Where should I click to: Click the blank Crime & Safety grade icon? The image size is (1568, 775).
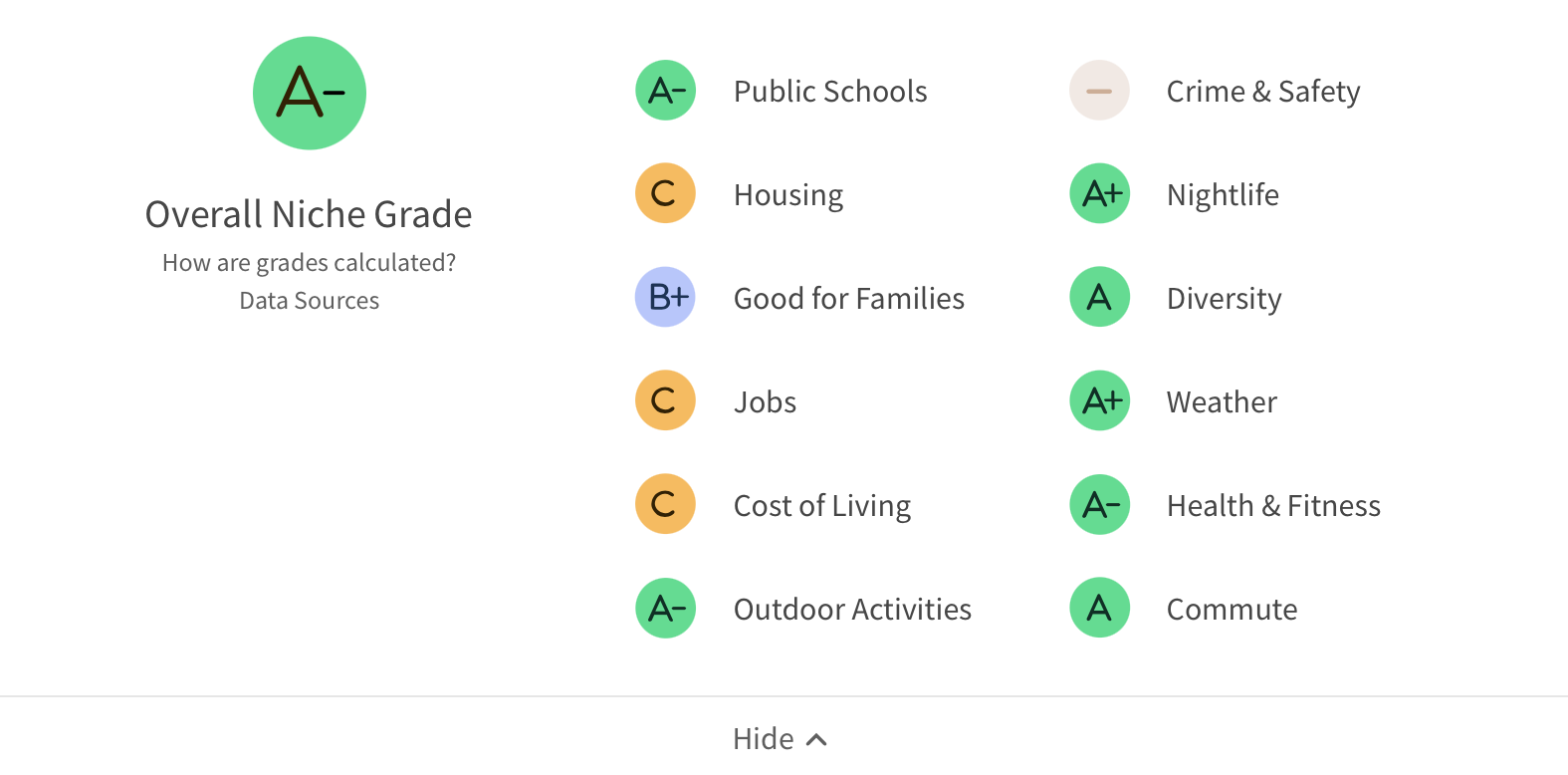click(x=1100, y=91)
